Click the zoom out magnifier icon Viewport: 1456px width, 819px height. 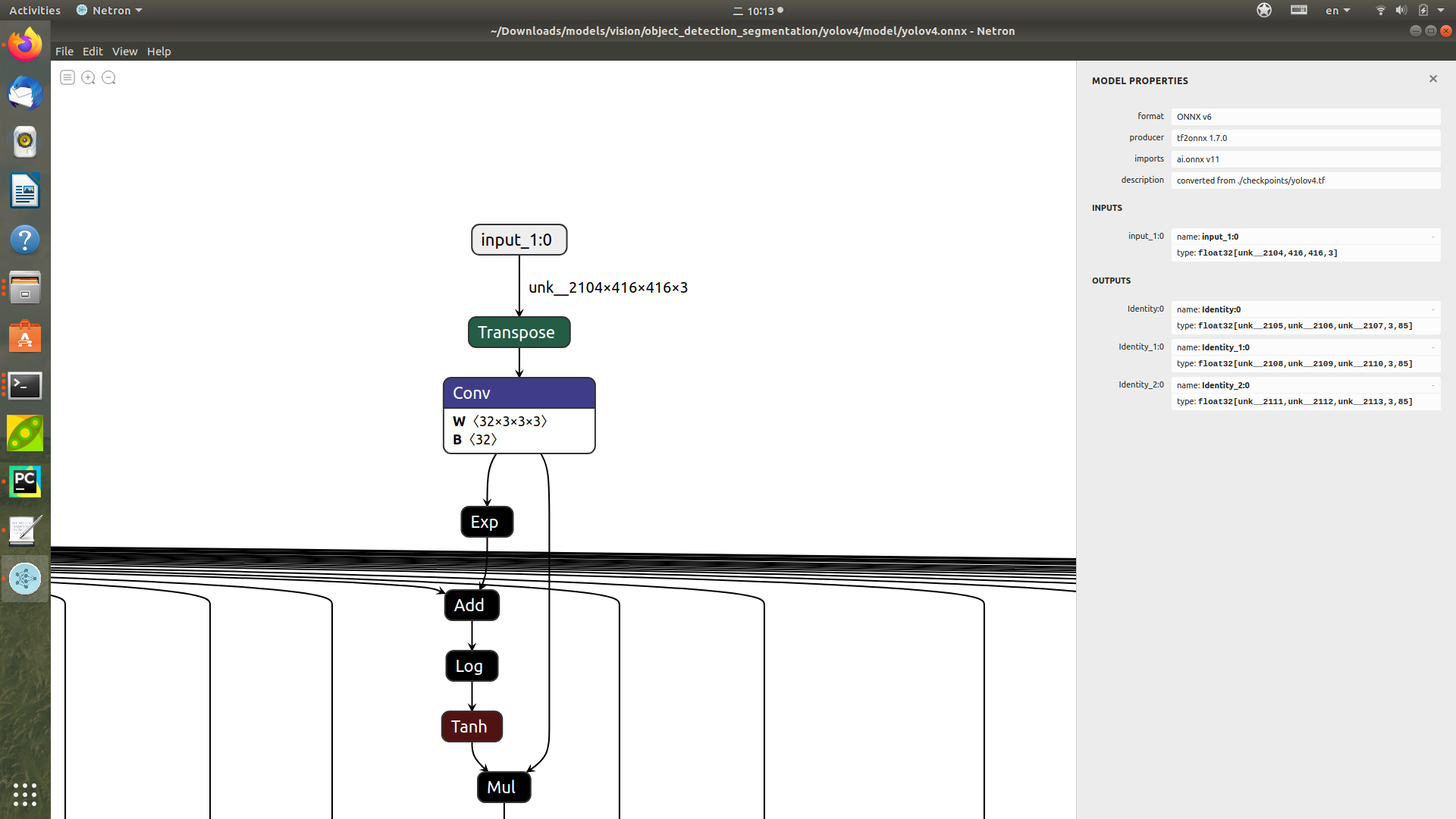[x=108, y=77]
